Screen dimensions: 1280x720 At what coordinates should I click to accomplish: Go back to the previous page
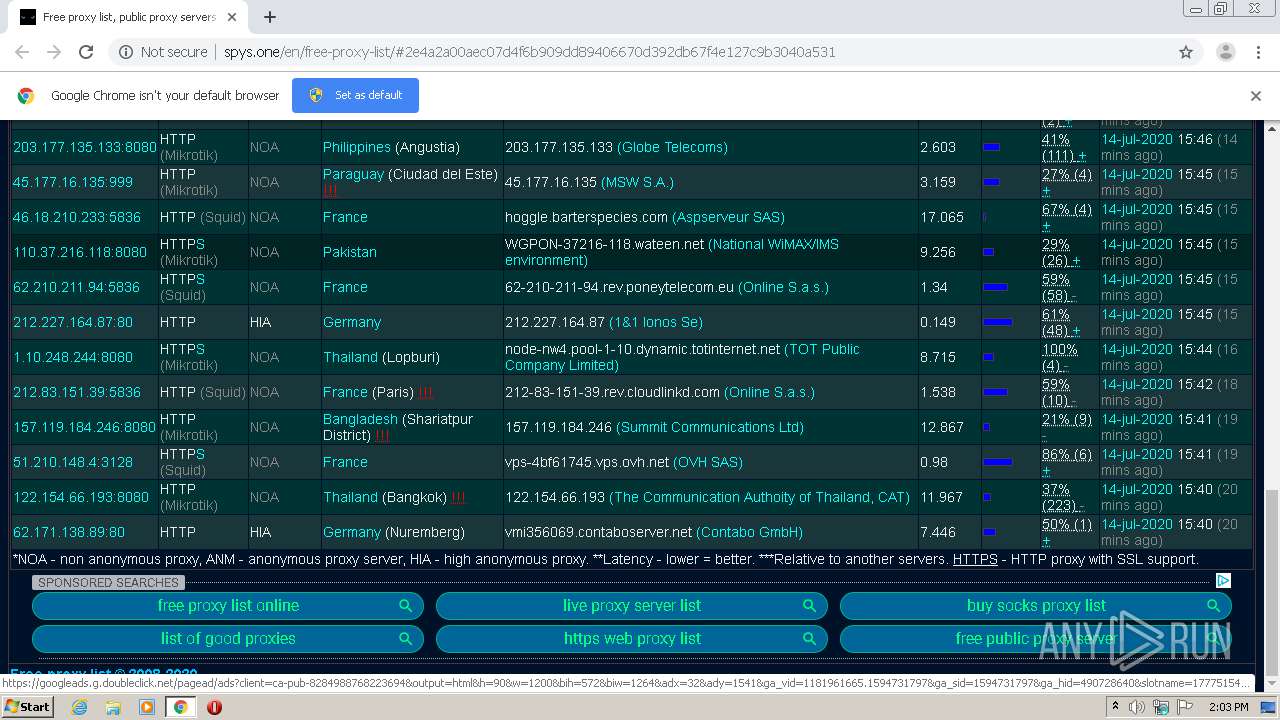click(22, 52)
